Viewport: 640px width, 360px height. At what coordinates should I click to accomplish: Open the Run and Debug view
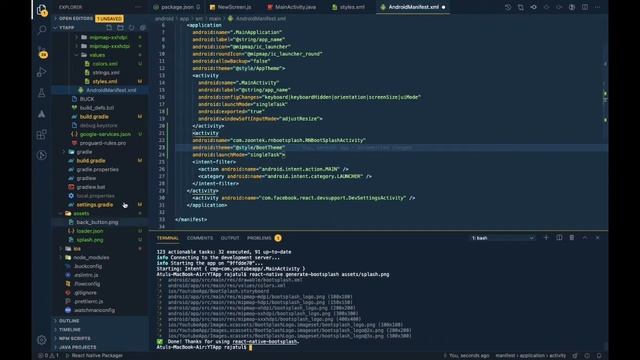point(42,72)
